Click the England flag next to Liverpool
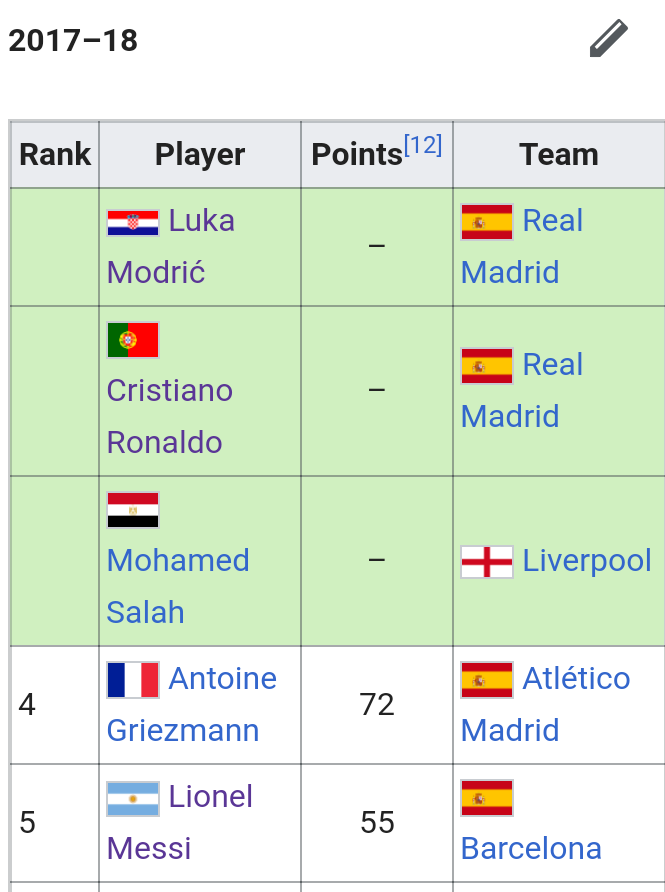665x892 pixels. coord(487,561)
